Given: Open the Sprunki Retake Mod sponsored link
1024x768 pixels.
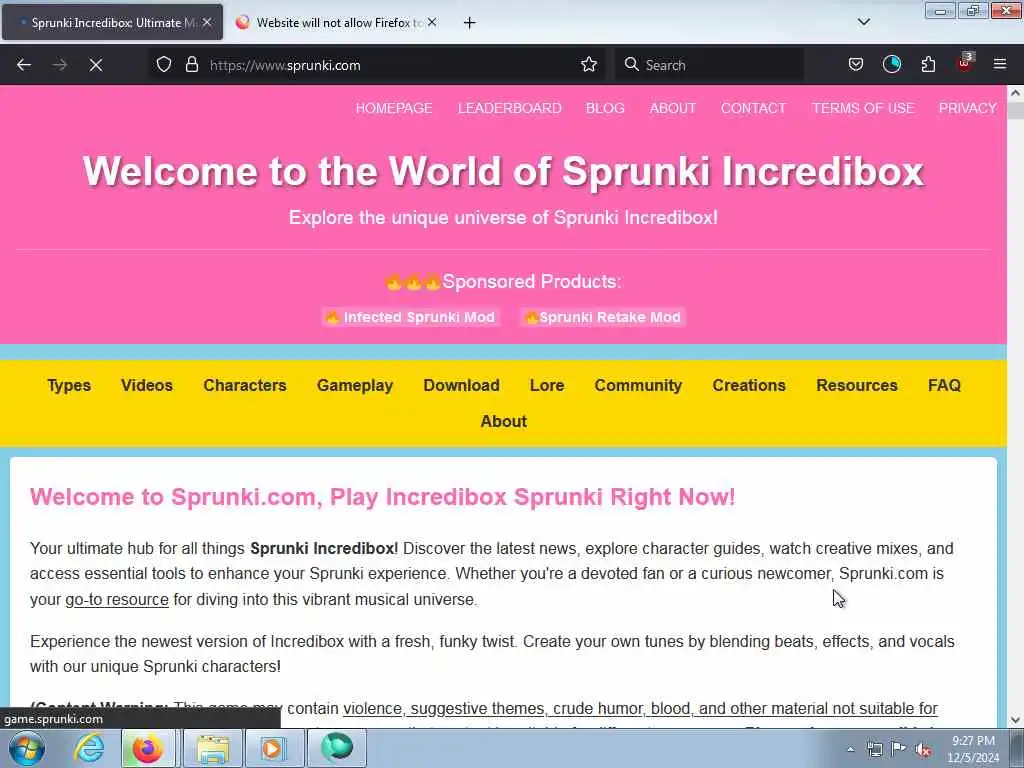Looking at the screenshot, I should tap(603, 317).
